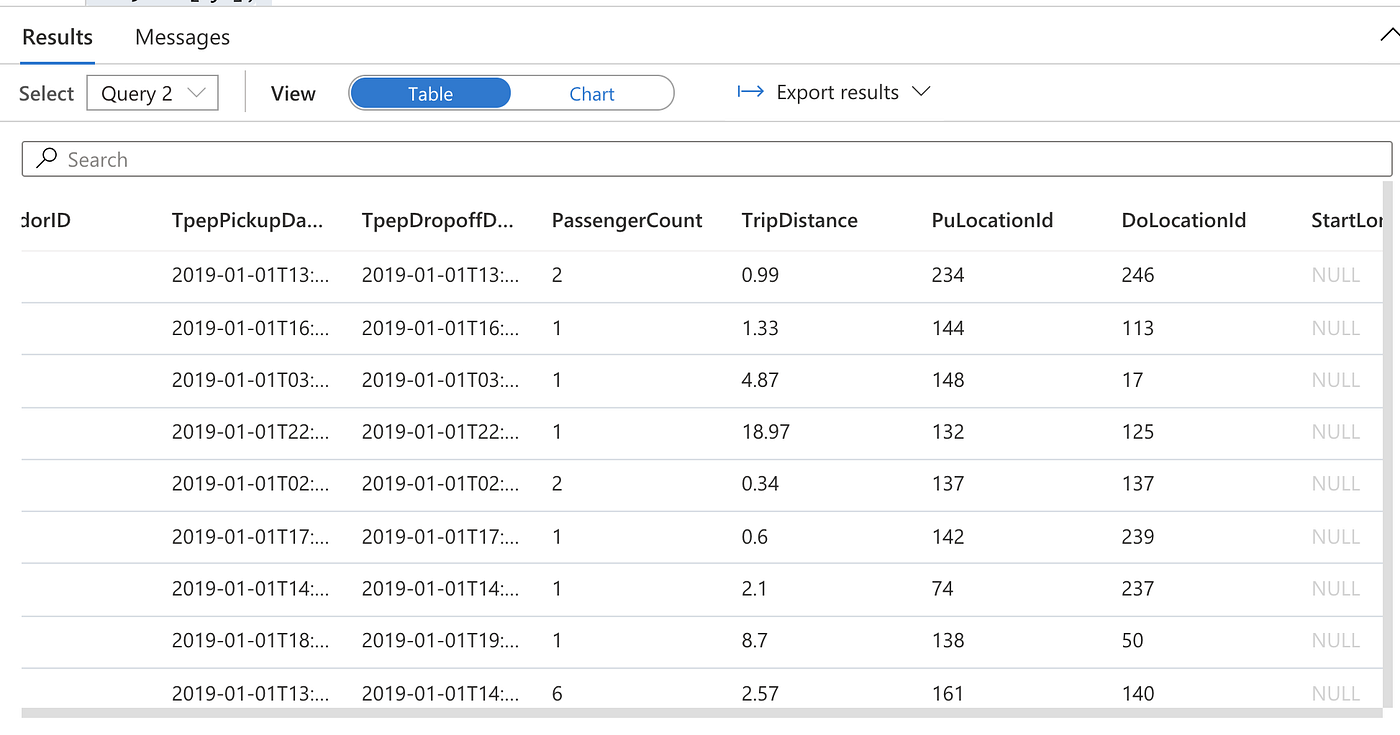Select the Table view toggle
This screenshot has width=1400, height=735.
pyautogui.click(x=430, y=93)
